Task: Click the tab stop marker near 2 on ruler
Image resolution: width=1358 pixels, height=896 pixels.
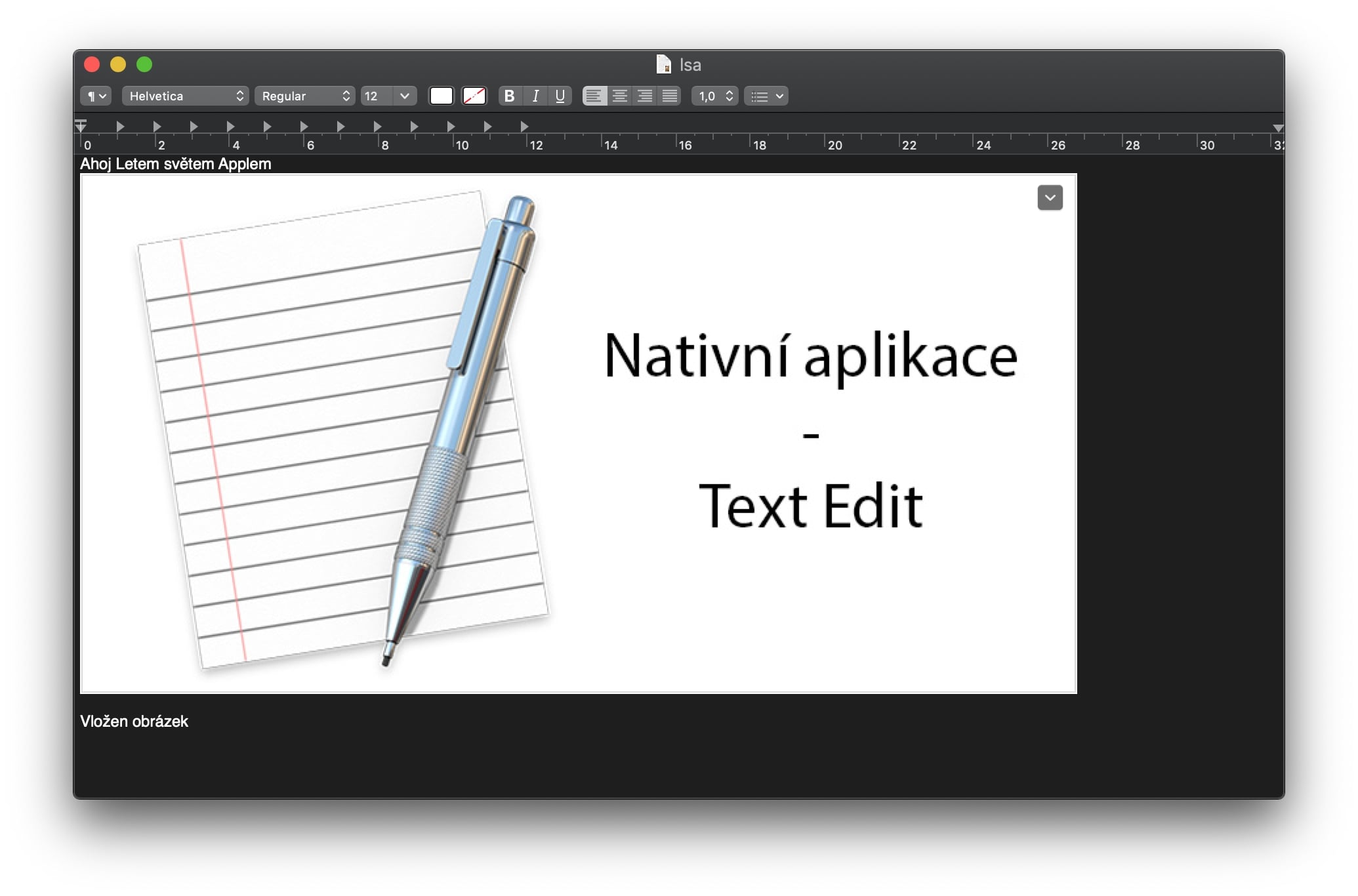Action: 157,126
